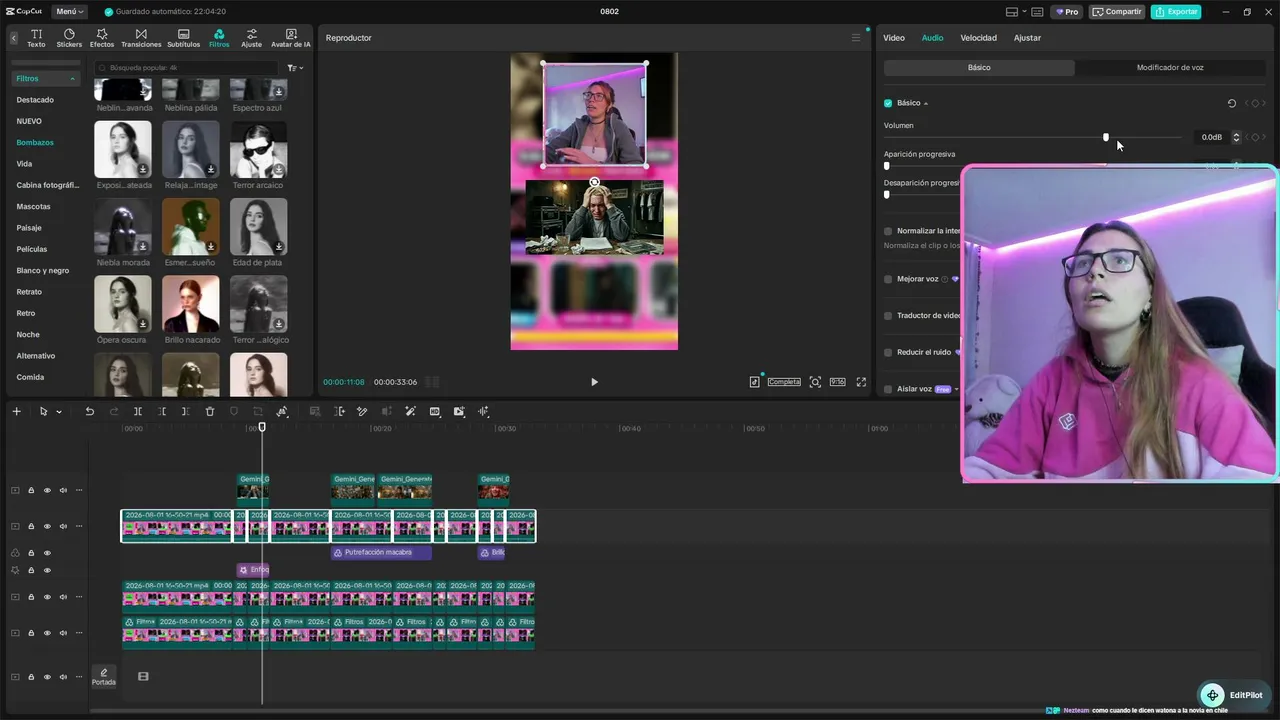Click the Exportar button
The width and height of the screenshot is (1280, 720).
pyautogui.click(x=1176, y=12)
